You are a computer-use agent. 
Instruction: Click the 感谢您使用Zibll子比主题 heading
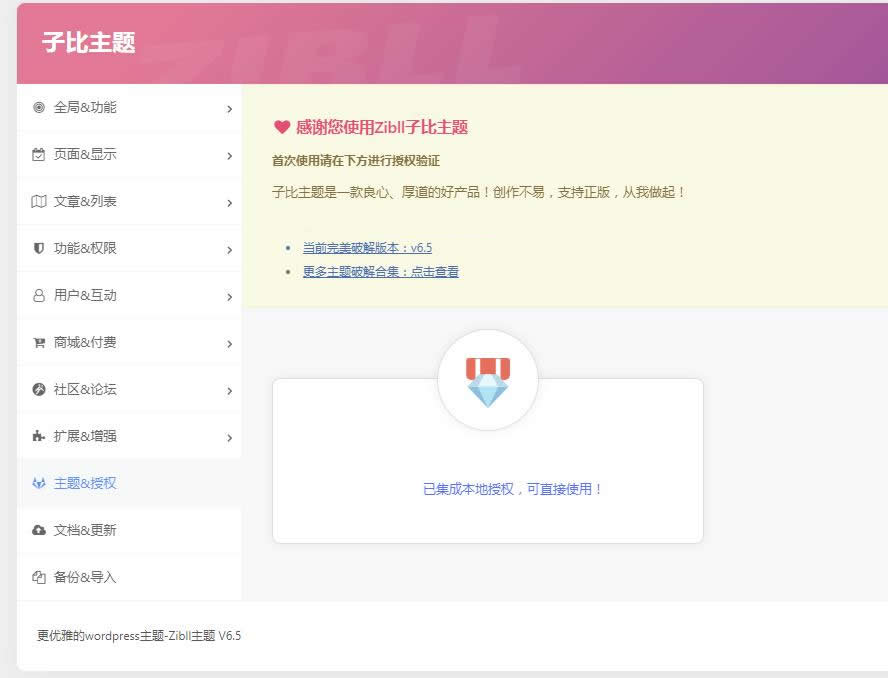[382, 127]
